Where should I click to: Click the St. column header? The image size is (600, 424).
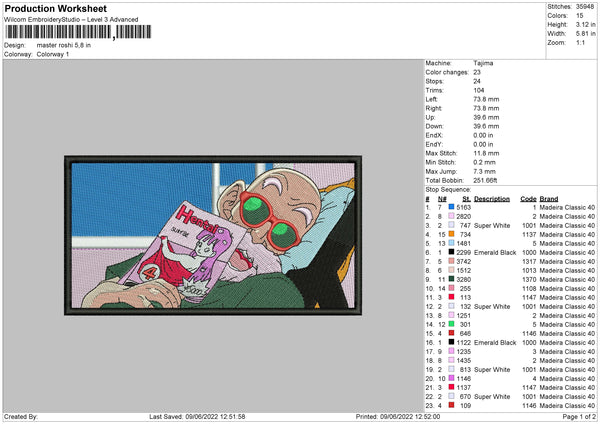465,198
